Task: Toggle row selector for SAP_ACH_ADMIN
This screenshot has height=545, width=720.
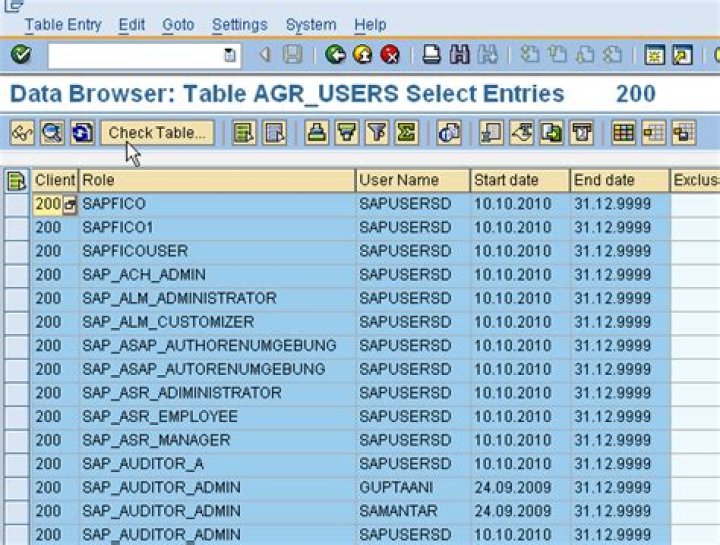Action: point(17,275)
